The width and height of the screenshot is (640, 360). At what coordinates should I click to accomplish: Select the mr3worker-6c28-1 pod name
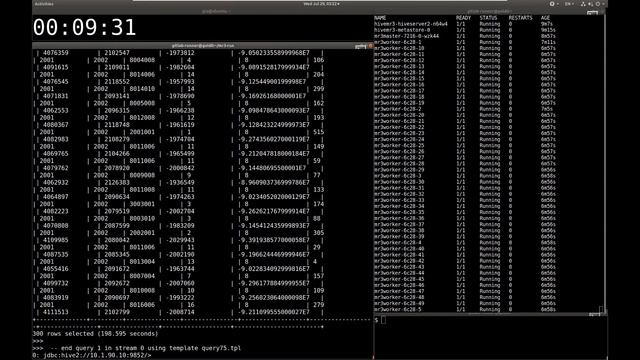398,42
